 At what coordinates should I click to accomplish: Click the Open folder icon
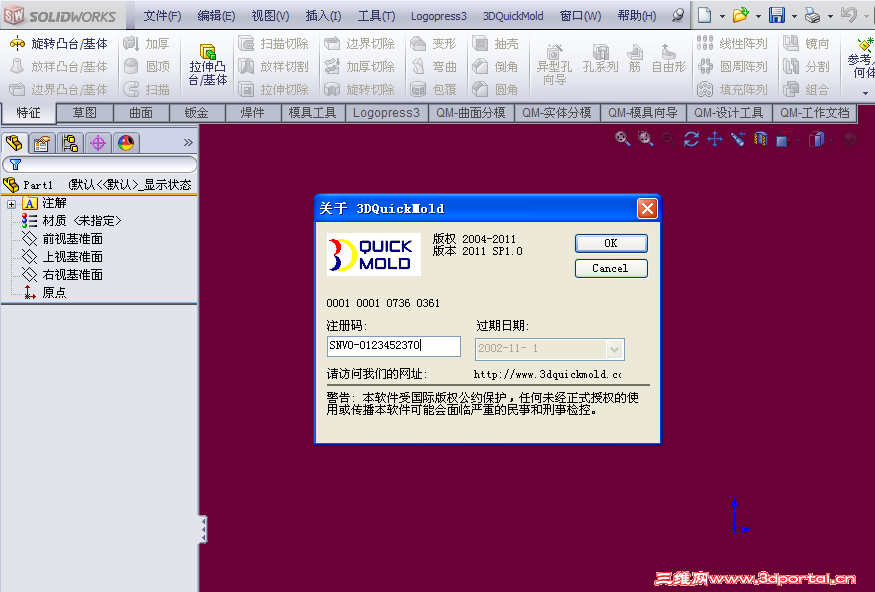coord(741,15)
